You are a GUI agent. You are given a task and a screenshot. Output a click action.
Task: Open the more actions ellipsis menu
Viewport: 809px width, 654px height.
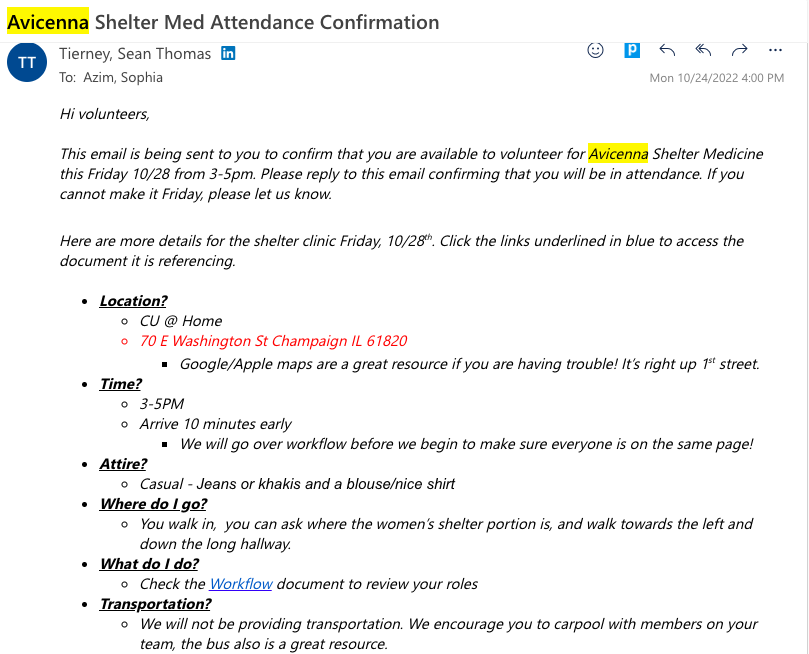[x=775, y=50]
